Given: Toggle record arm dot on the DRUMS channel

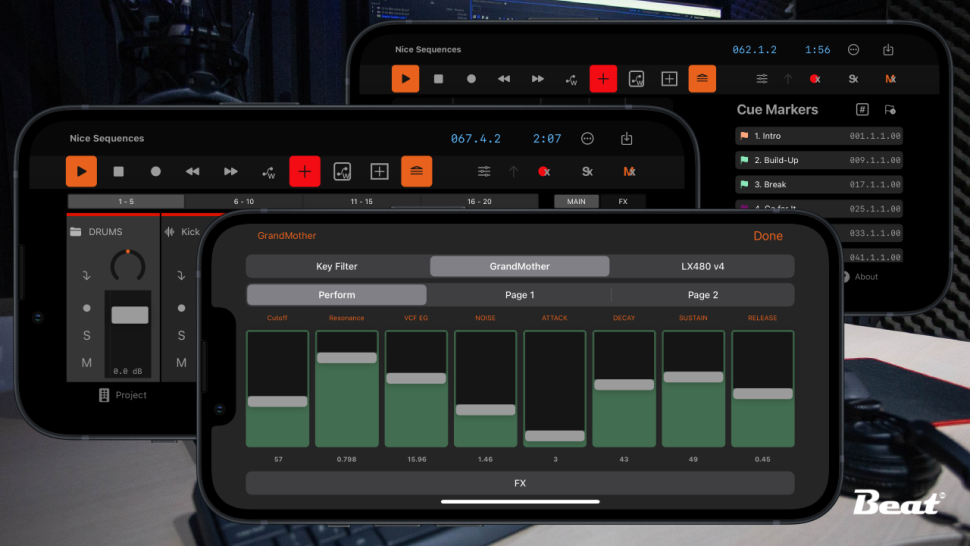Looking at the screenshot, I should (87, 308).
